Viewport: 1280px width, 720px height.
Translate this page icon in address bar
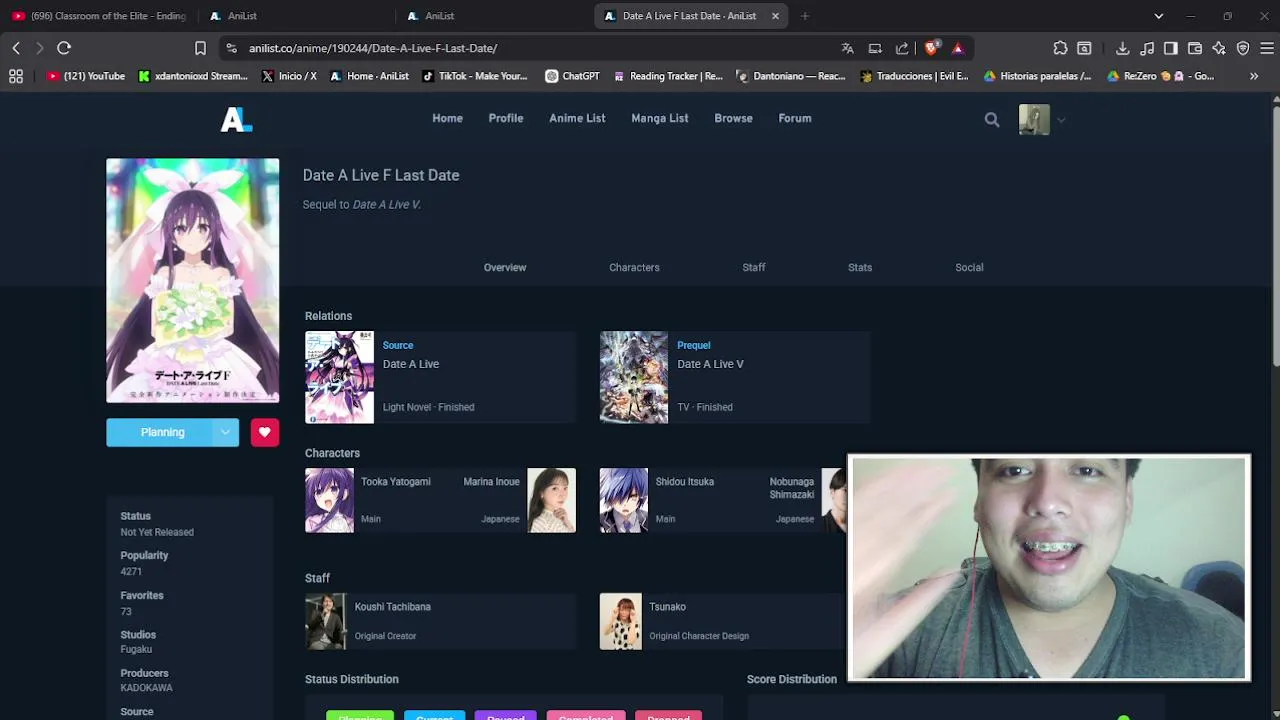click(848, 48)
